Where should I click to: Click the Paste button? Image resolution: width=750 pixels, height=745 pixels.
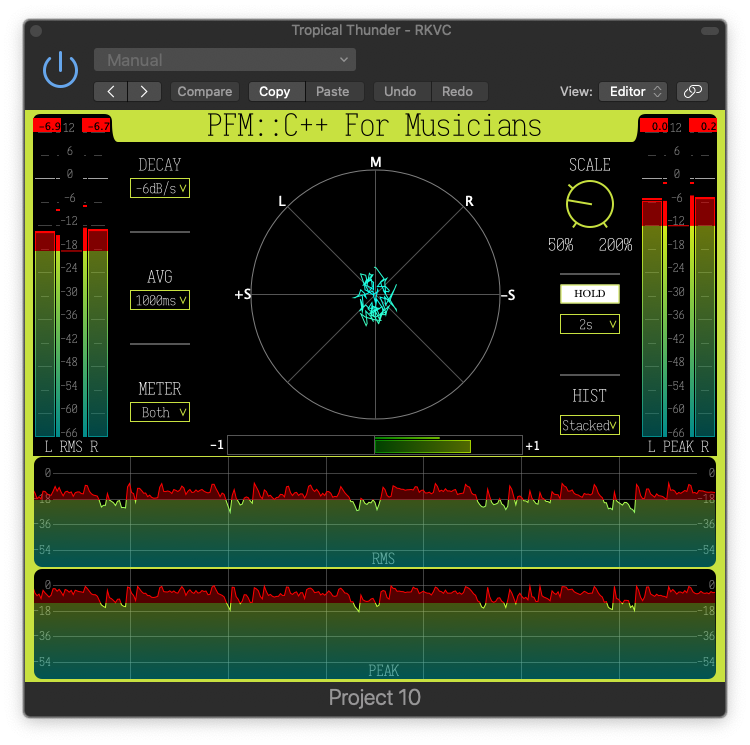pos(332,91)
